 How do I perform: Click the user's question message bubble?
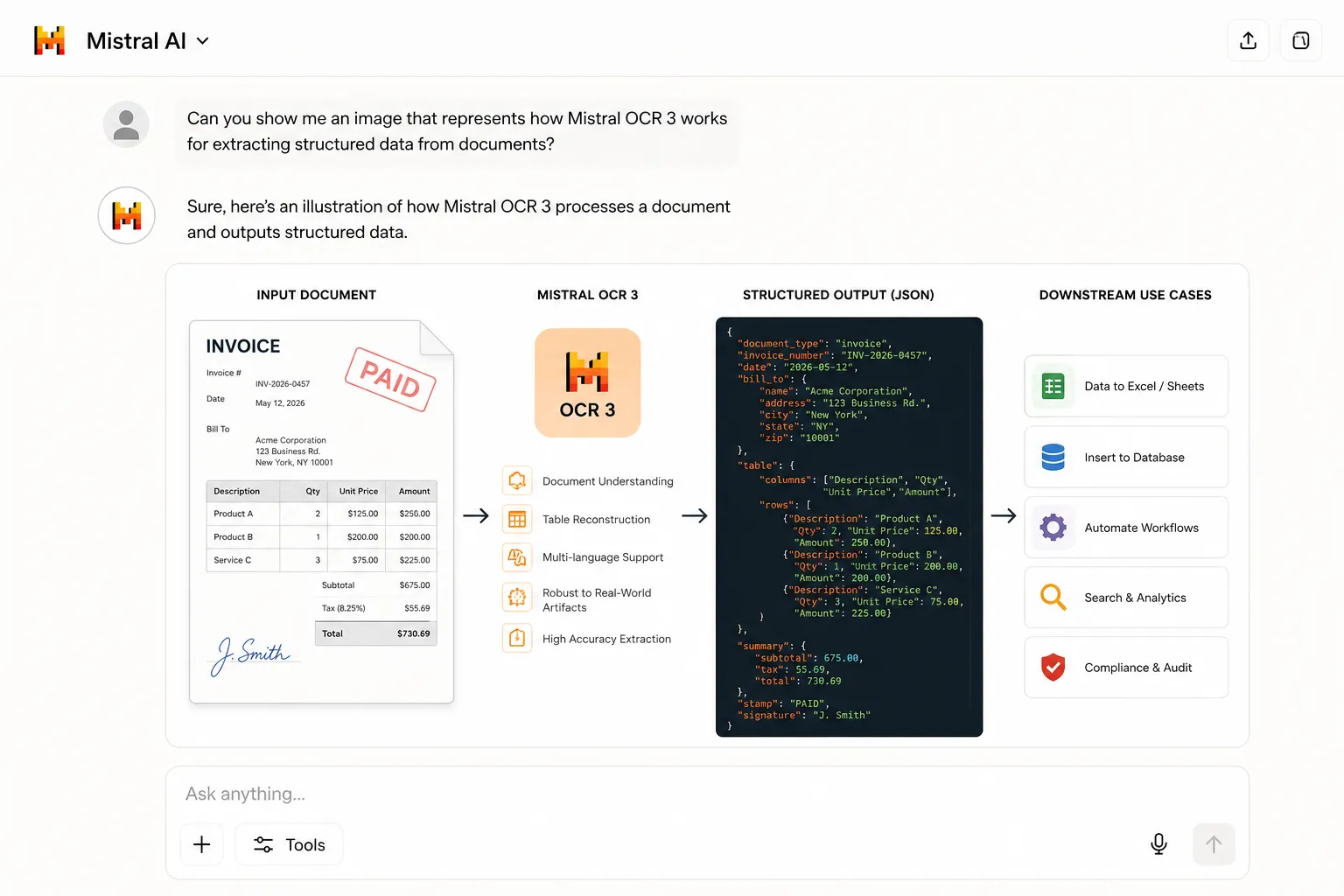tap(457, 131)
